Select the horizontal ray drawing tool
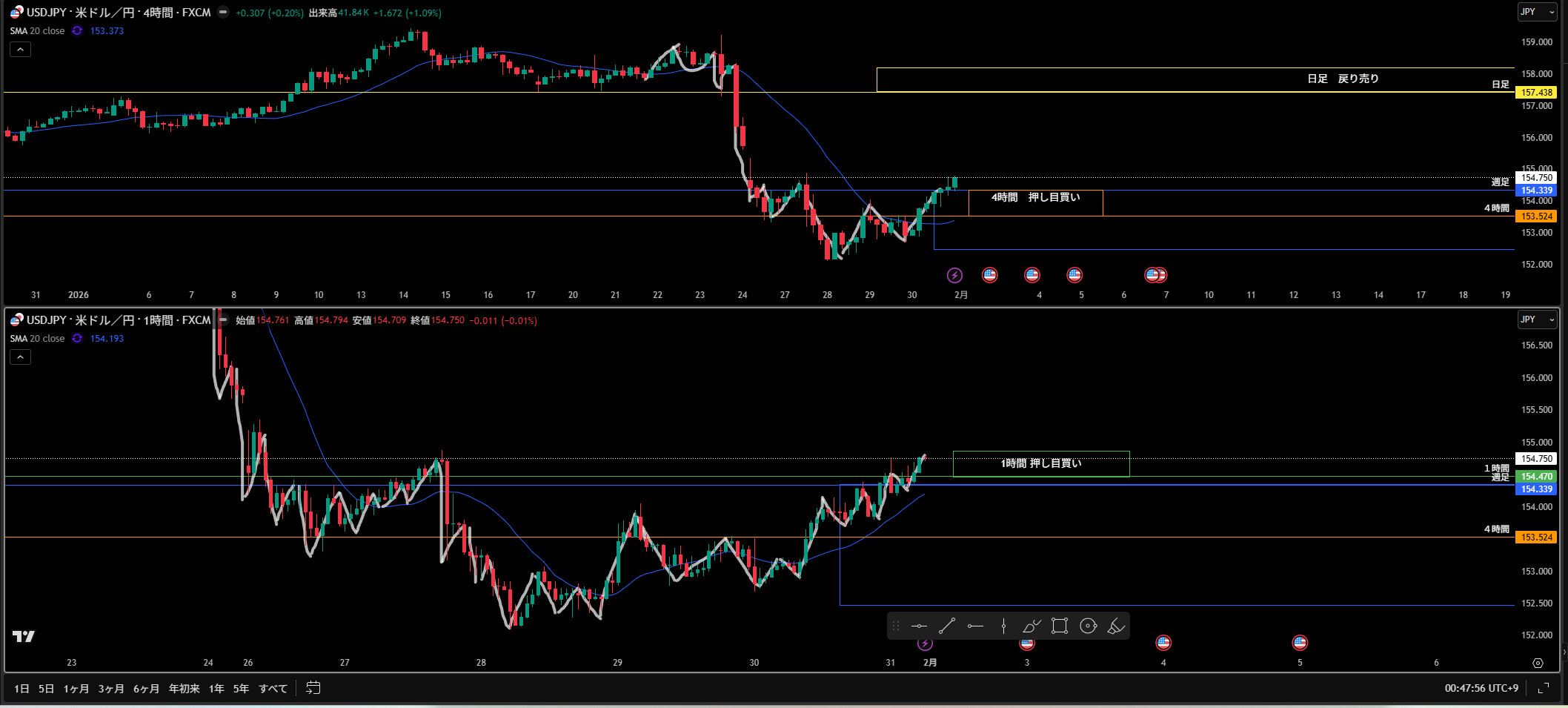Viewport: 1568px width, 708px height. [975, 626]
